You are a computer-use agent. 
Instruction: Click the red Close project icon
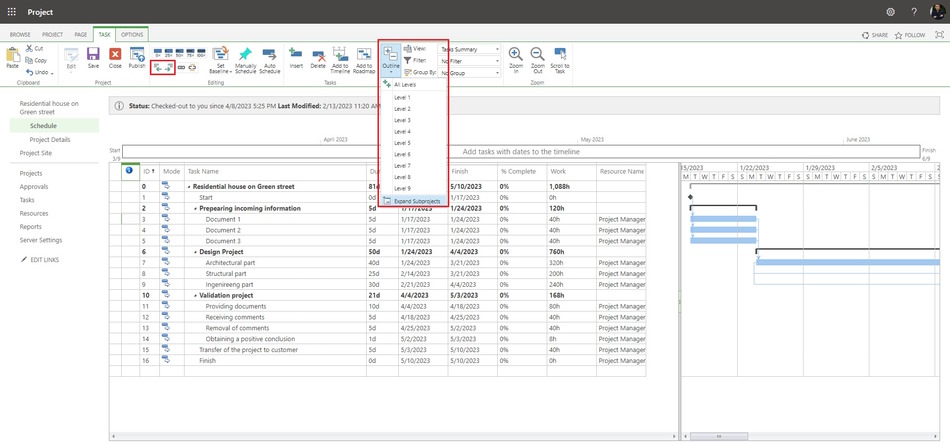click(115, 54)
